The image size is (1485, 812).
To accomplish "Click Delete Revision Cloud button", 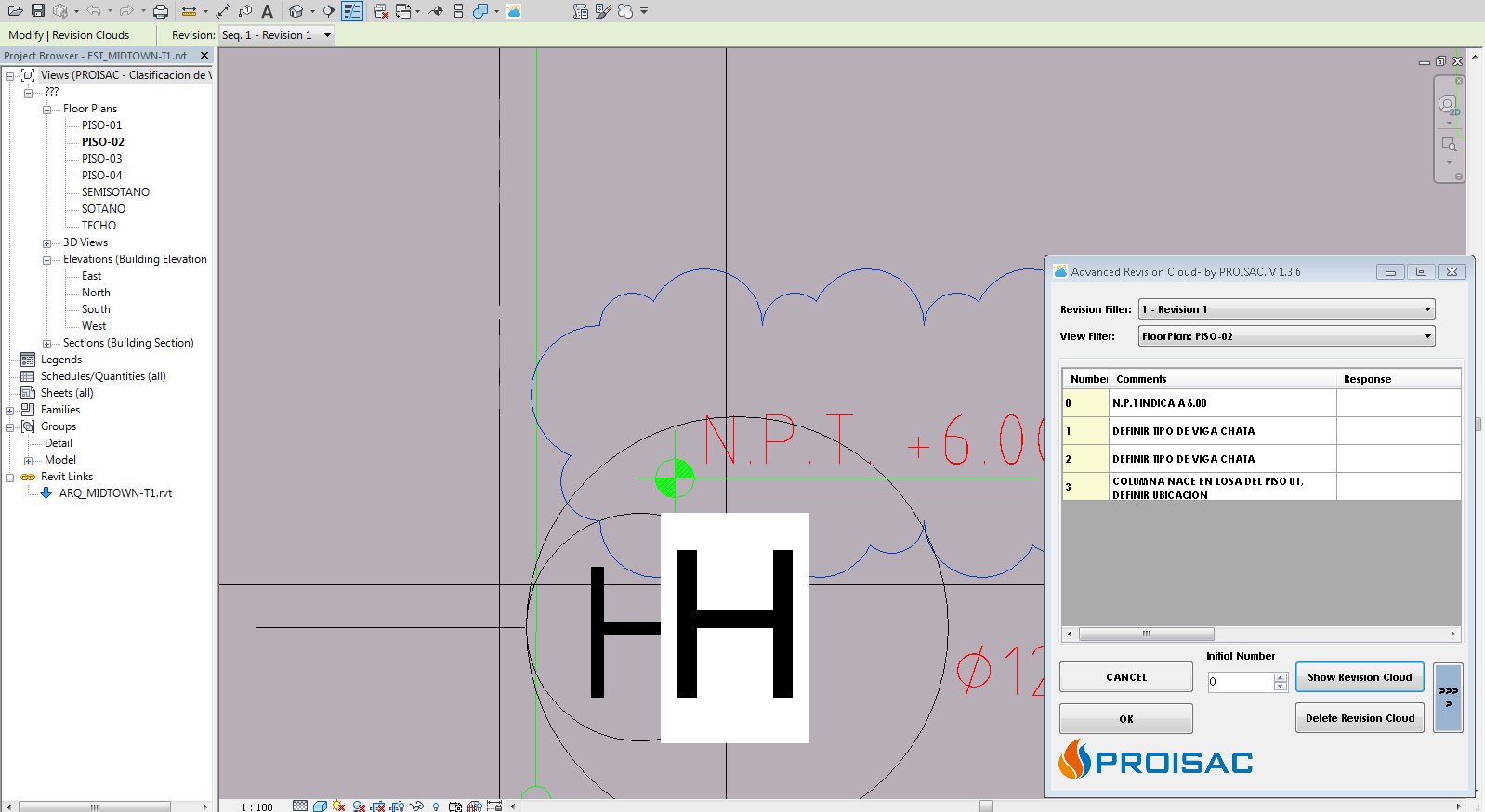I will [1360, 718].
